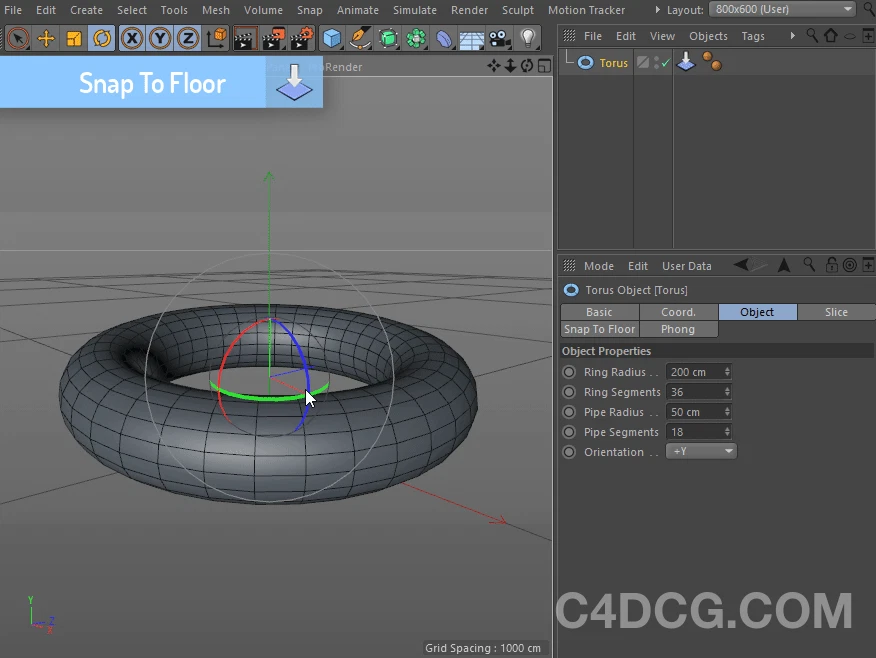The image size is (876, 658).
Task: Click the Ring Radius value field
Action: (x=692, y=371)
